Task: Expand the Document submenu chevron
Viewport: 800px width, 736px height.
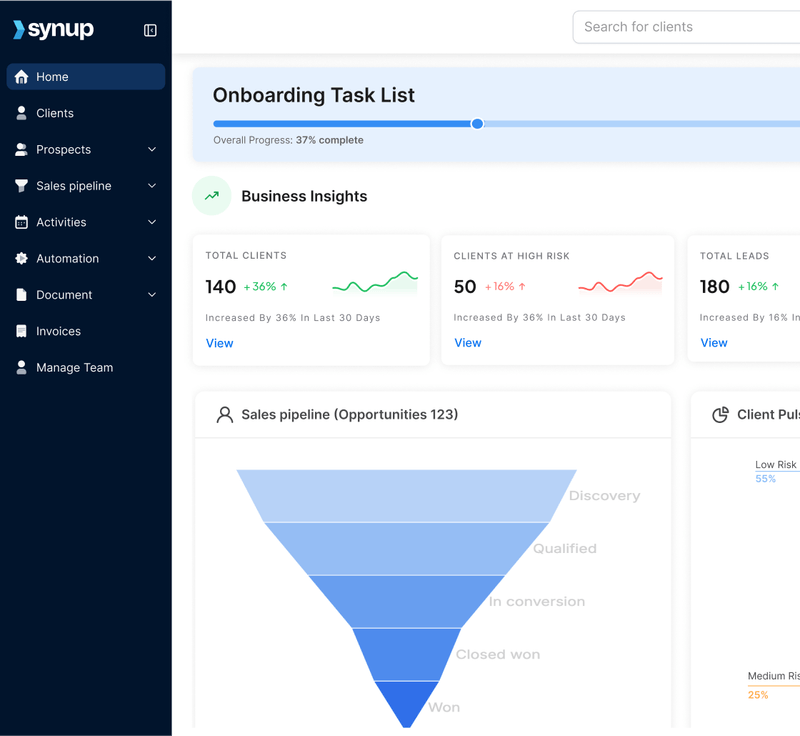Action: click(x=152, y=295)
